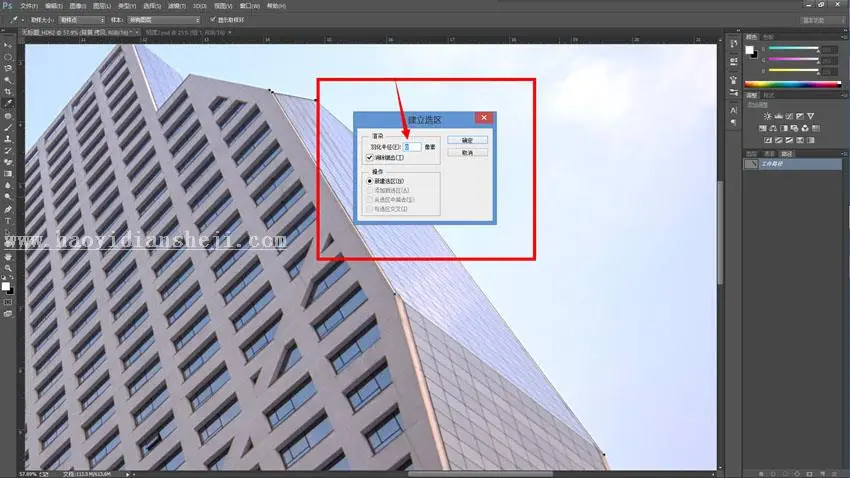The image size is (850, 478).
Task: Select the Eyedropper tool in the toolbar
Action: point(8,103)
